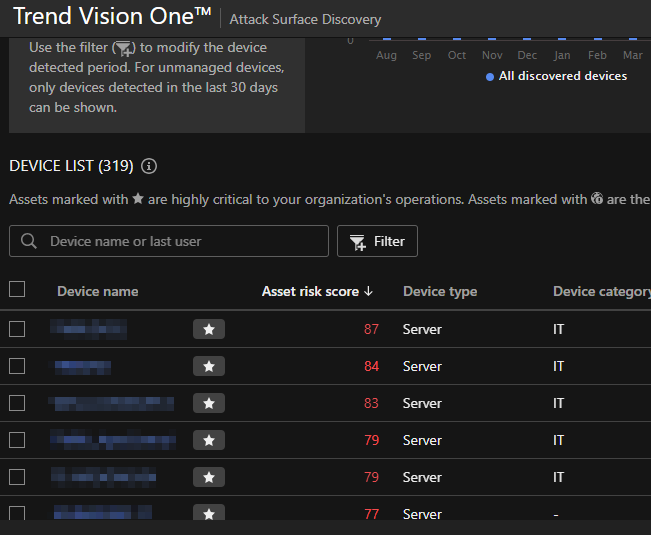The width and height of the screenshot is (651, 535).
Task: Sort by Device type column header
Action: (x=439, y=291)
